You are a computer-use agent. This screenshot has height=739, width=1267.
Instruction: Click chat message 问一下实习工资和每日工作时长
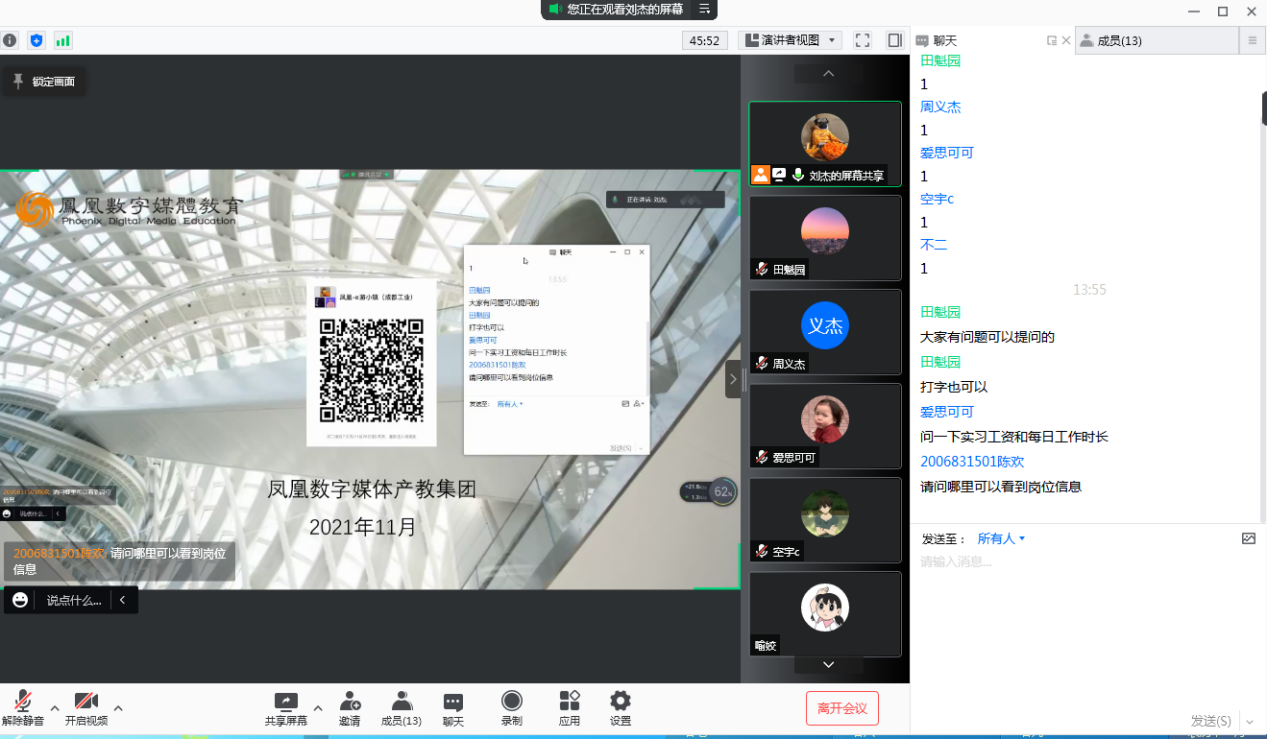coord(1014,437)
